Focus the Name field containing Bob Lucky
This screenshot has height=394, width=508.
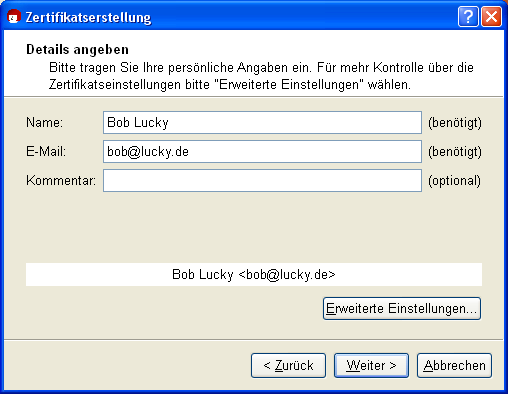point(262,123)
